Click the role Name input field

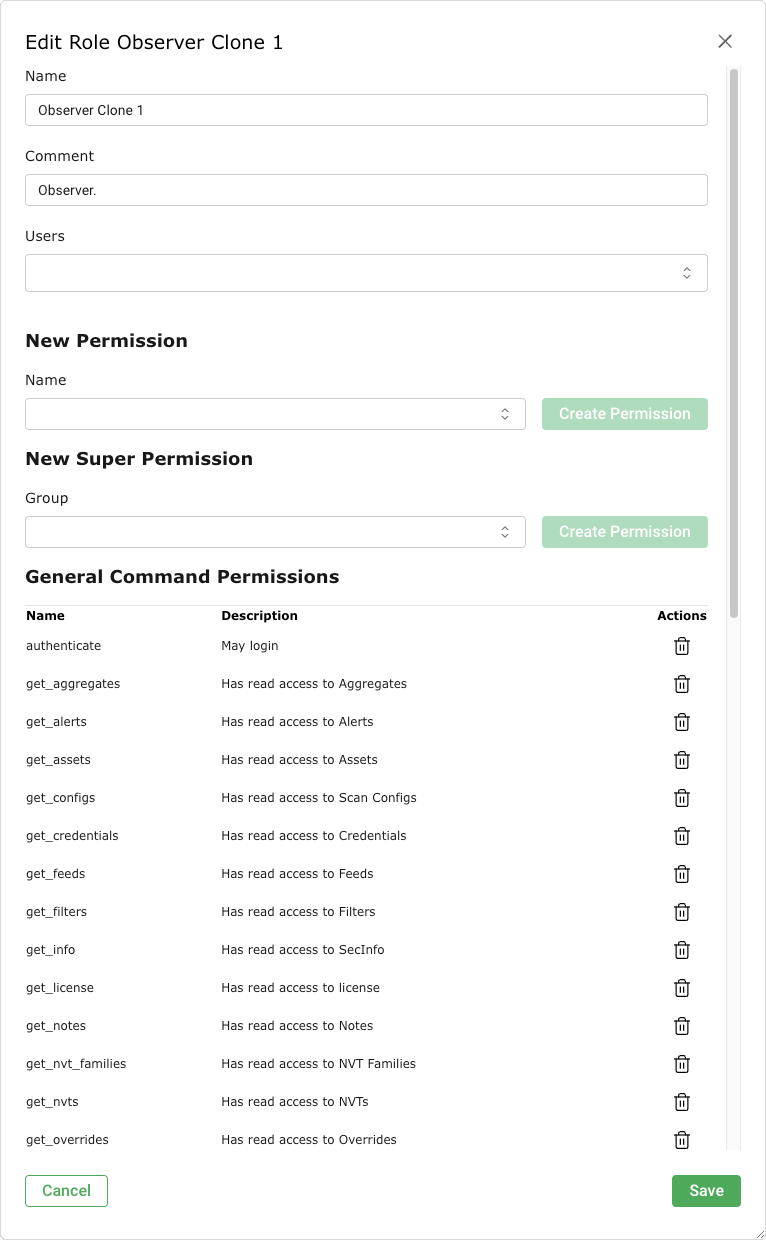coord(366,110)
